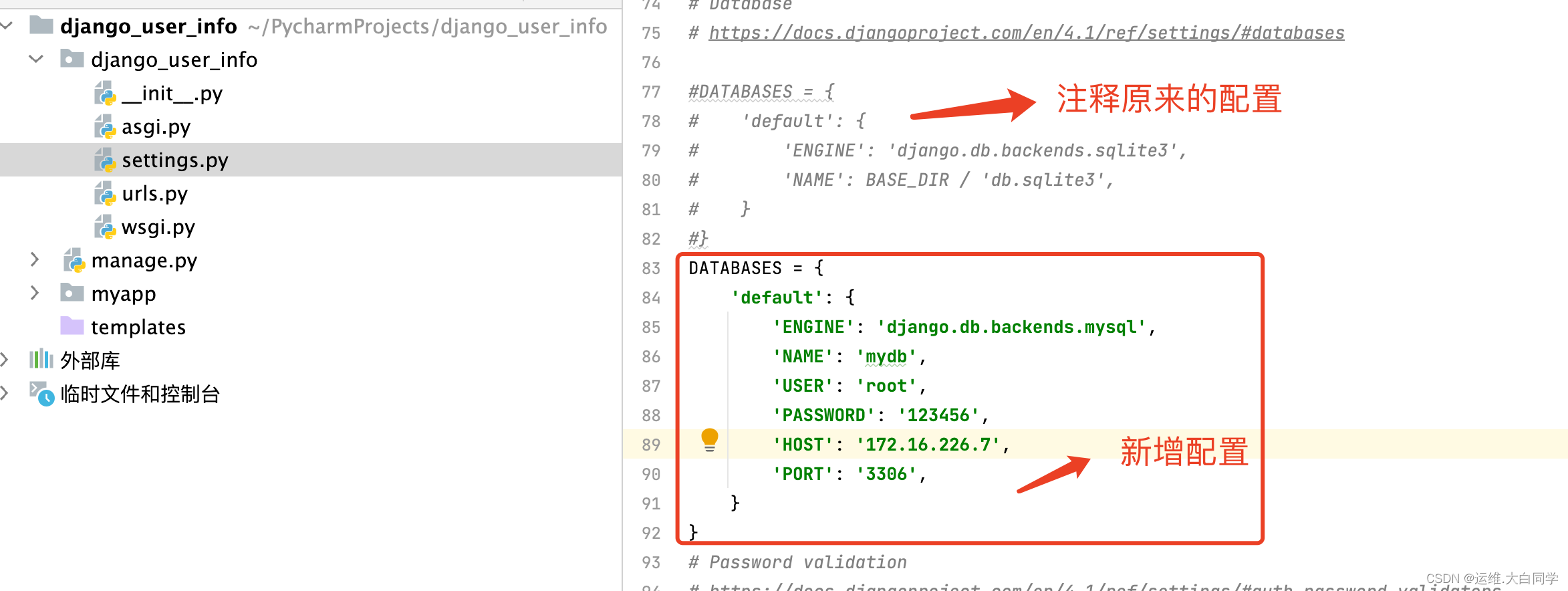
Task: Open asgi.py from project tree
Action: [156, 126]
